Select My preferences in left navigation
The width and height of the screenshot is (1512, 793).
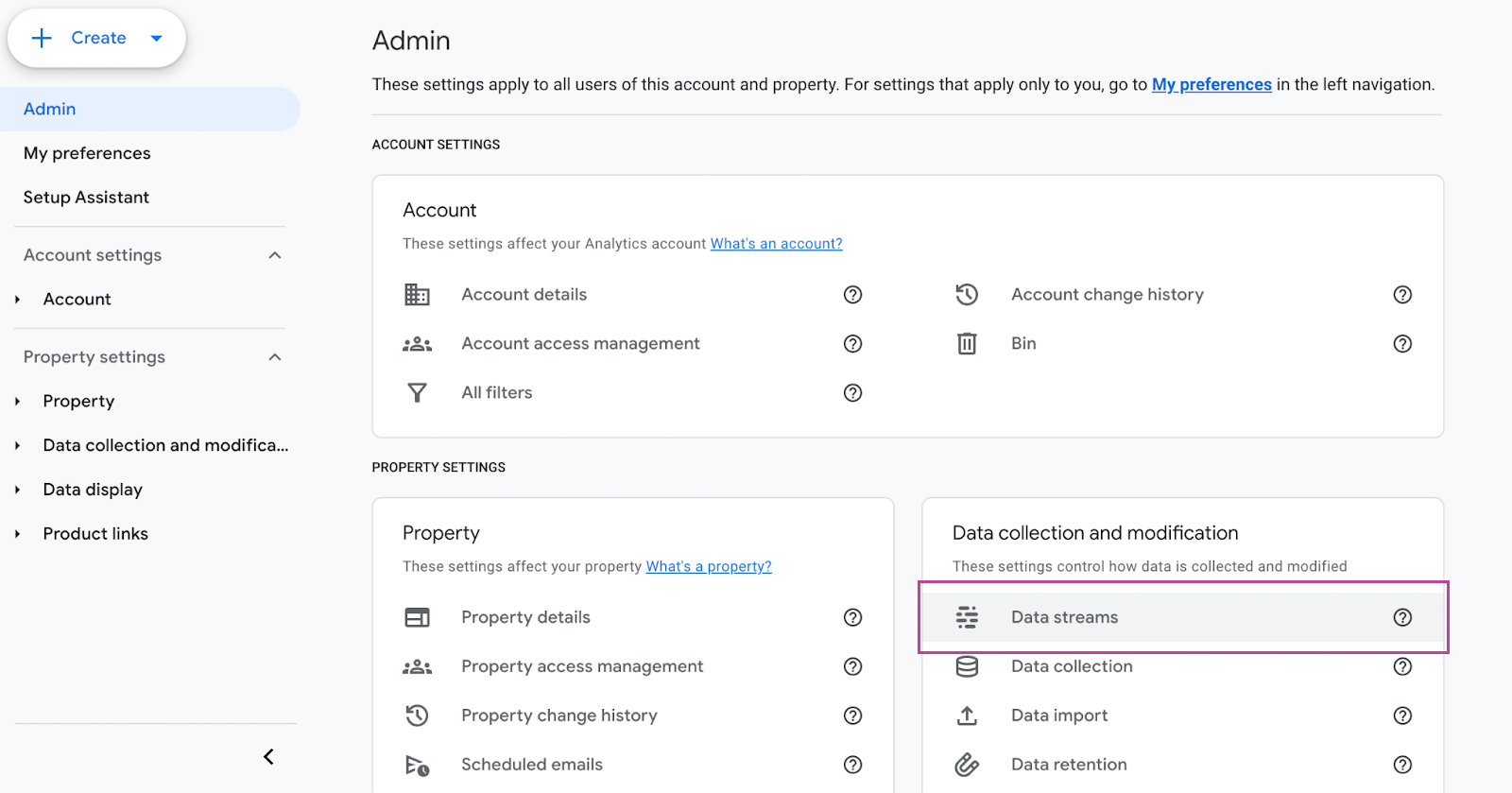(87, 153)
